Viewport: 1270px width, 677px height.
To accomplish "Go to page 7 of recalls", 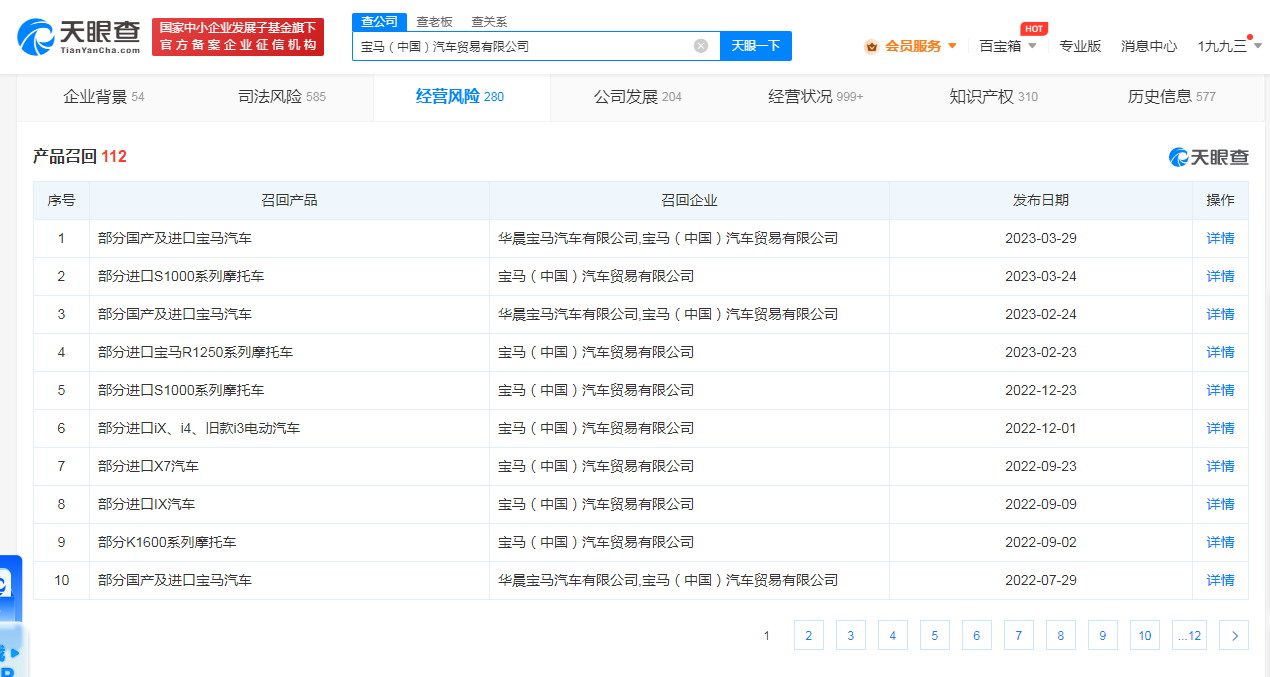I will coord(1018,635).
